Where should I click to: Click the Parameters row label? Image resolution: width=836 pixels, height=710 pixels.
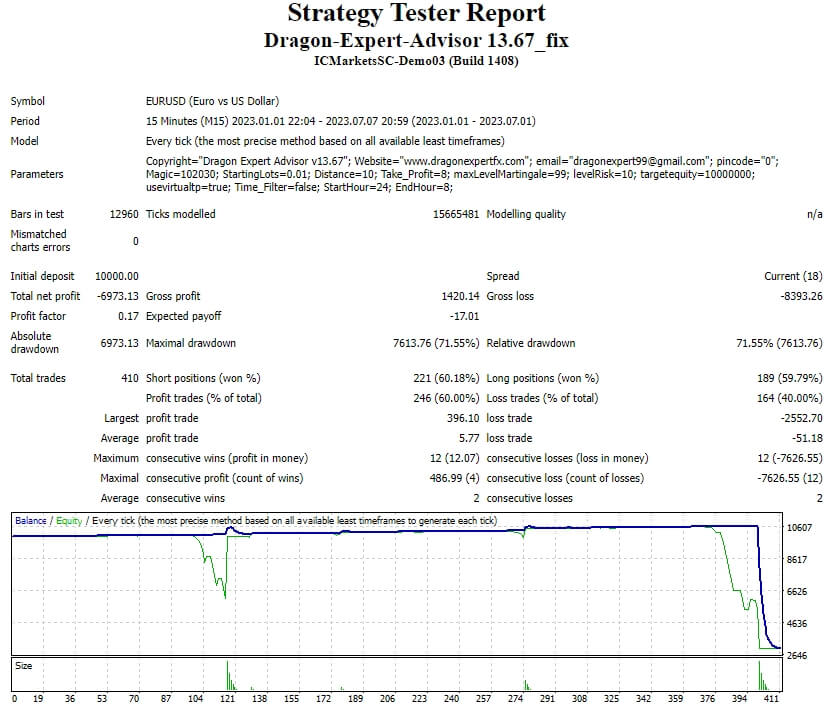tap(37, 174)
